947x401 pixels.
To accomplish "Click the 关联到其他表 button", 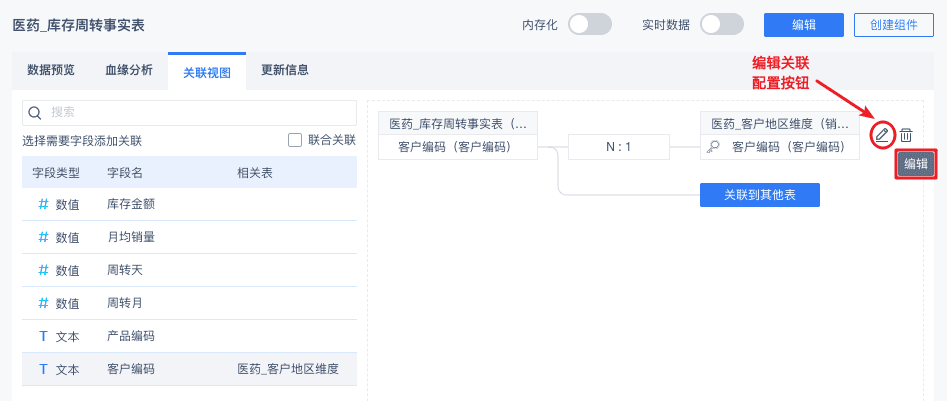I will [759, 194].
